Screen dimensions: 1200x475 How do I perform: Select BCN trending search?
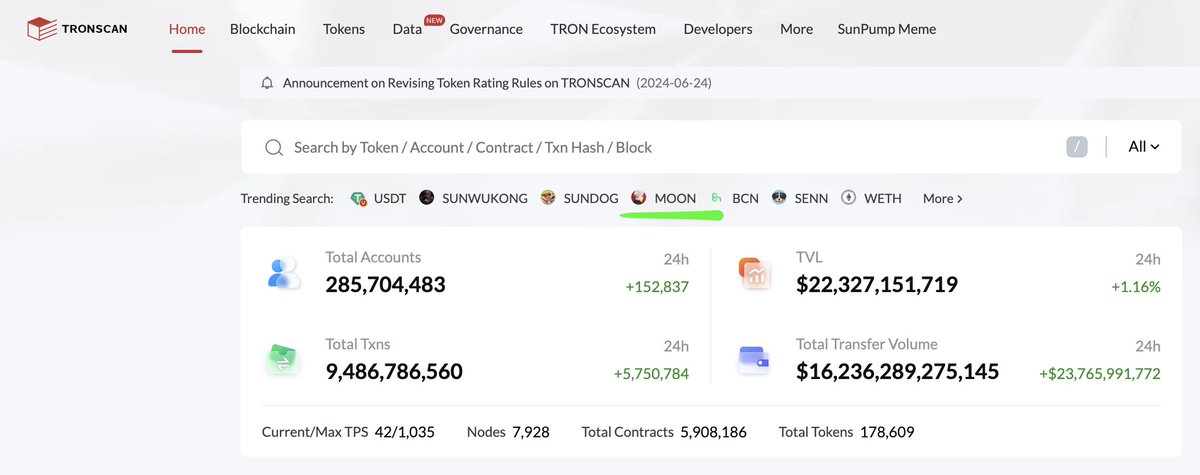(745, 198)
